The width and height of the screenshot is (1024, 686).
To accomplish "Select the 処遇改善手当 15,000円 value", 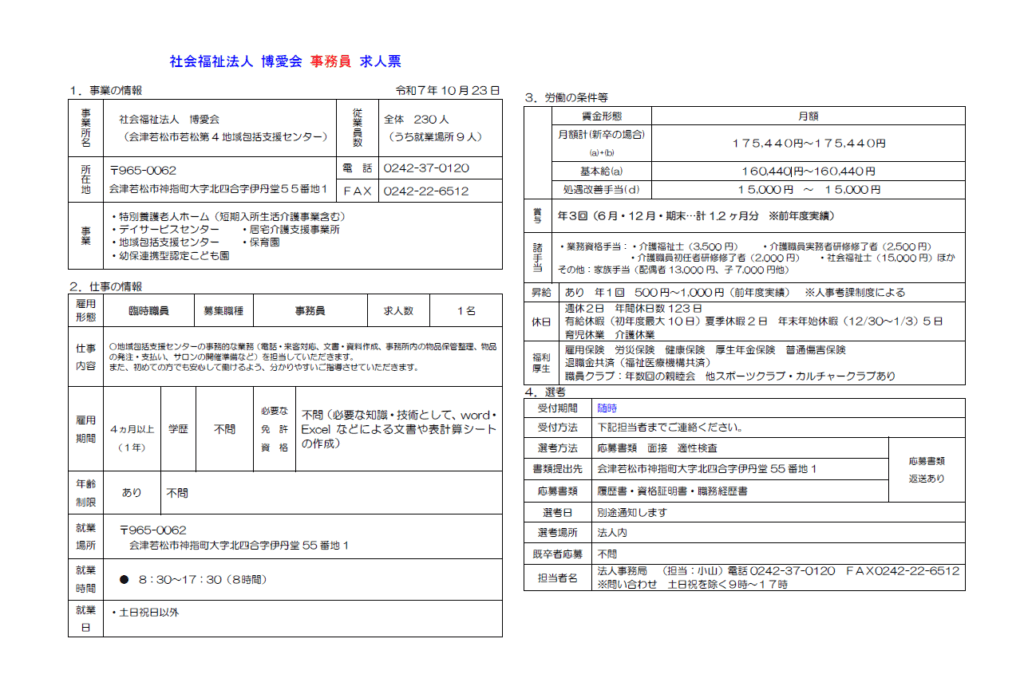I will (808, 189).
